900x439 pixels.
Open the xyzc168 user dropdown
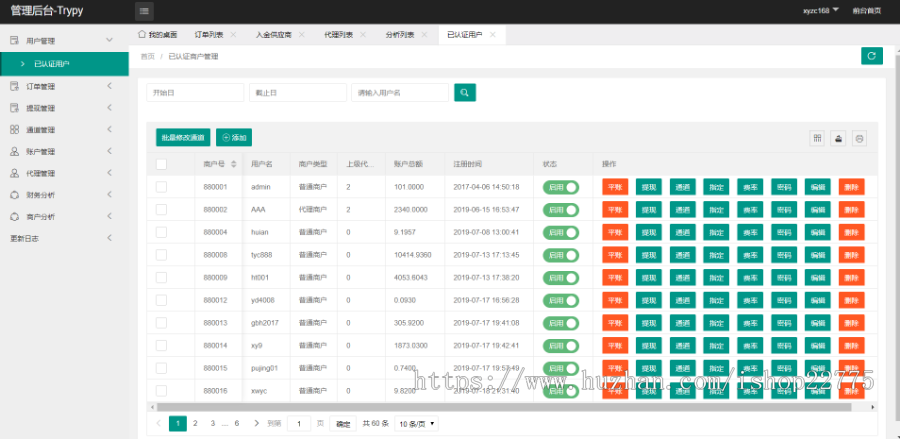pyautogui.click(x=821, y=10)
